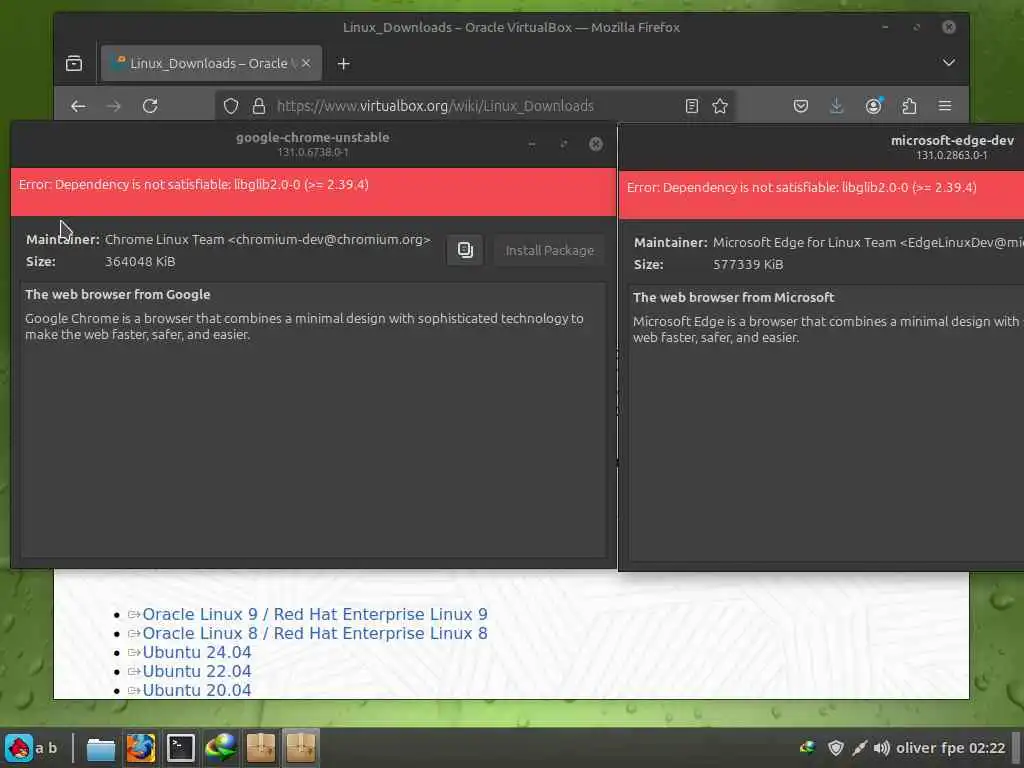The image size is (1024, 768).
Task: Switch to first package installer taskbar item
Action: (x=261, y=748)
